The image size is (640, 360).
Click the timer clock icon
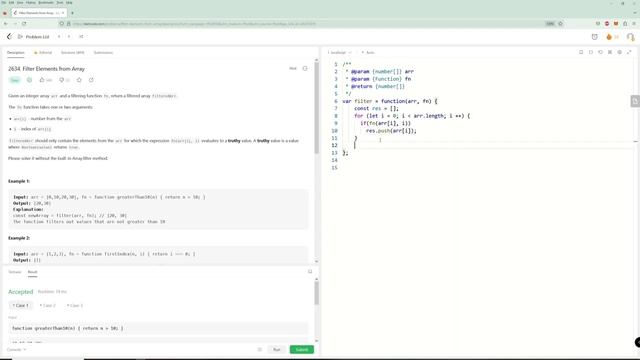[595, 37]
